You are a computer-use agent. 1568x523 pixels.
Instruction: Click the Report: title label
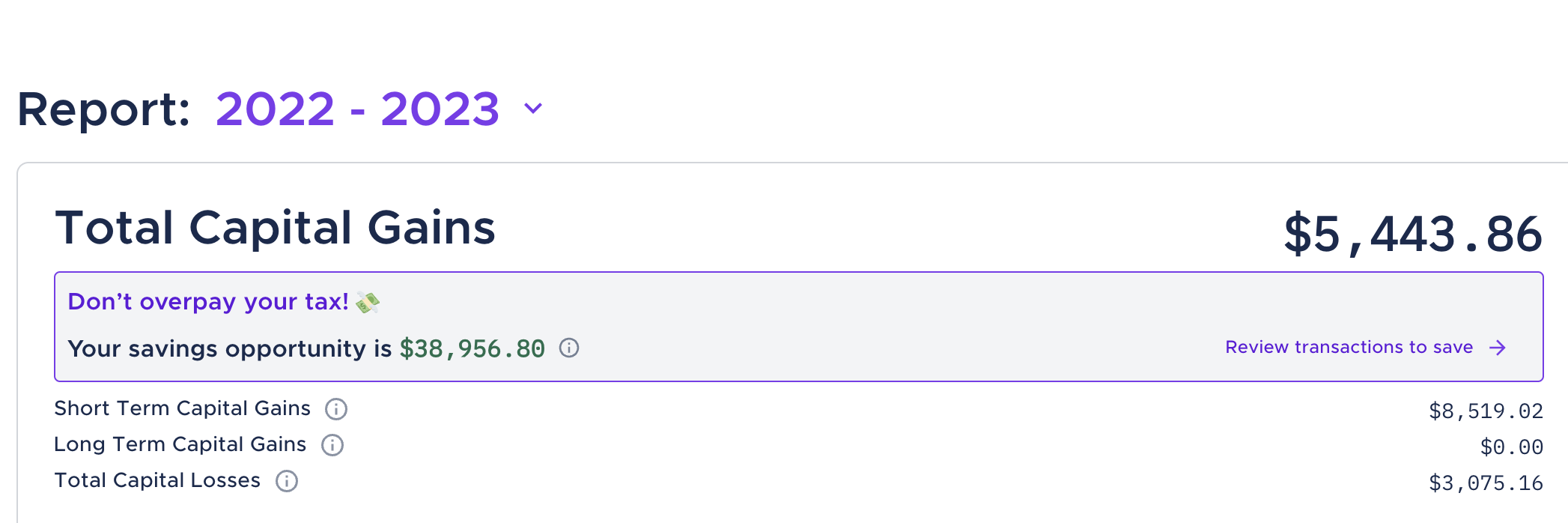tap(103, 109)
